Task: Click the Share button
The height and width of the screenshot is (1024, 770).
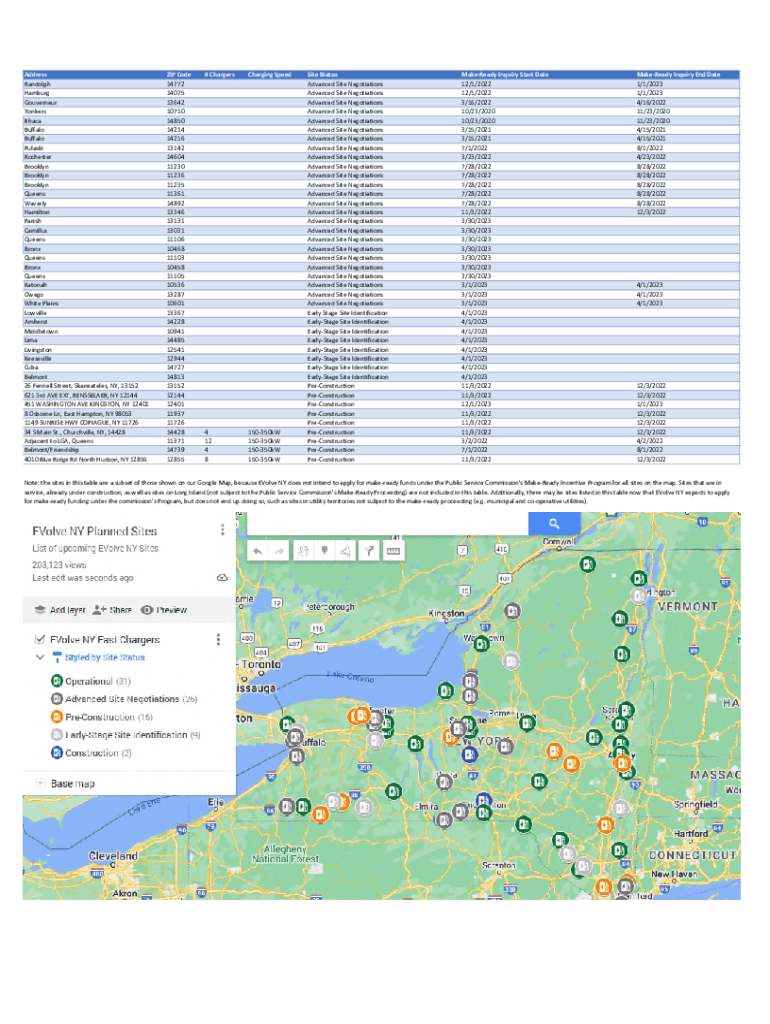Action: pos(111,609)
